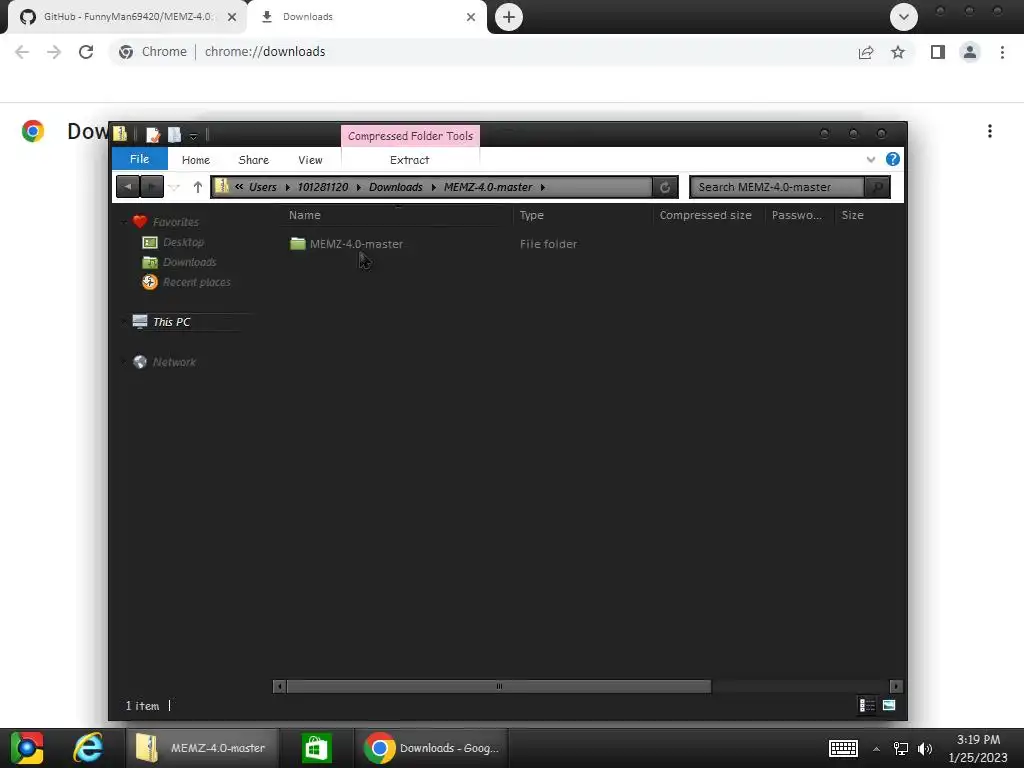Open Chrome tab search dropdown
The width and height of the screenshot is (1024, 768).
(x=904, y=17)
